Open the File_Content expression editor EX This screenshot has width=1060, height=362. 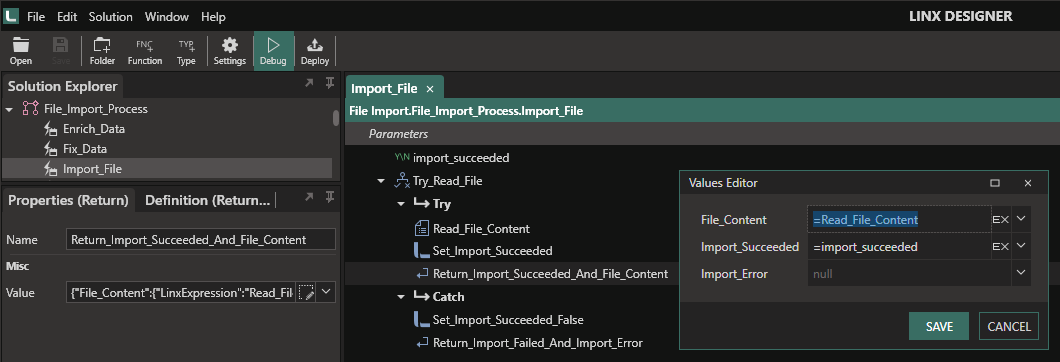pos(1001,220)
